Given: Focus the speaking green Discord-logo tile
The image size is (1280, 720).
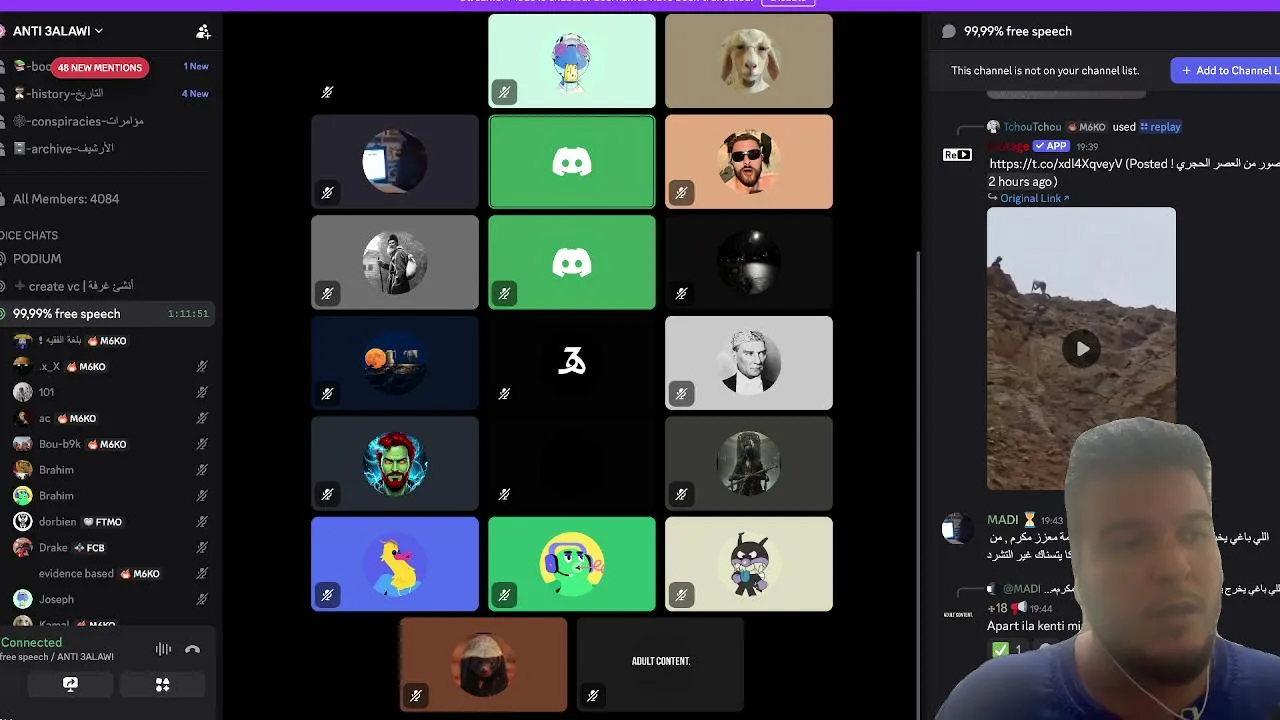Looking at the screenshot, I should [x=572, y=162].
